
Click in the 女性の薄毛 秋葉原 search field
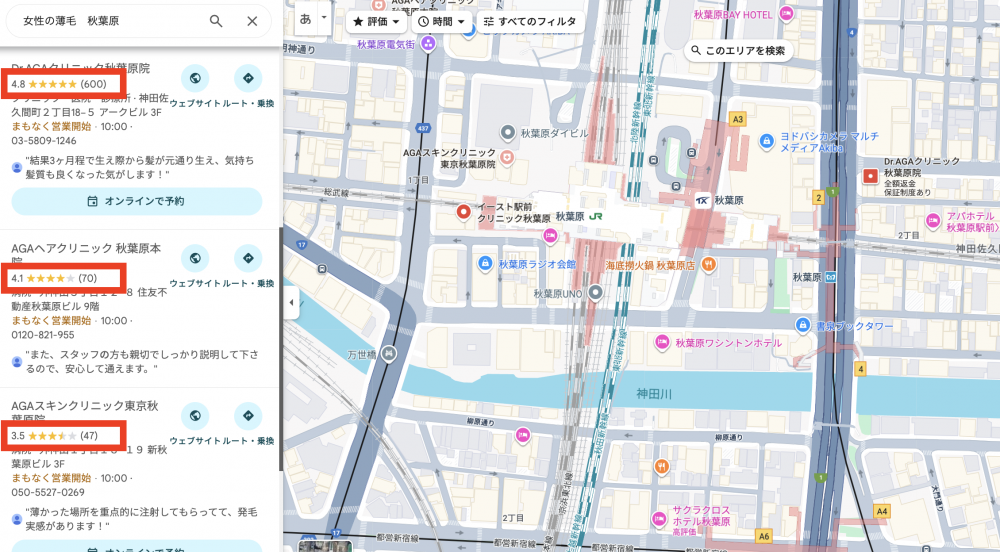click(x=110, y=21)
